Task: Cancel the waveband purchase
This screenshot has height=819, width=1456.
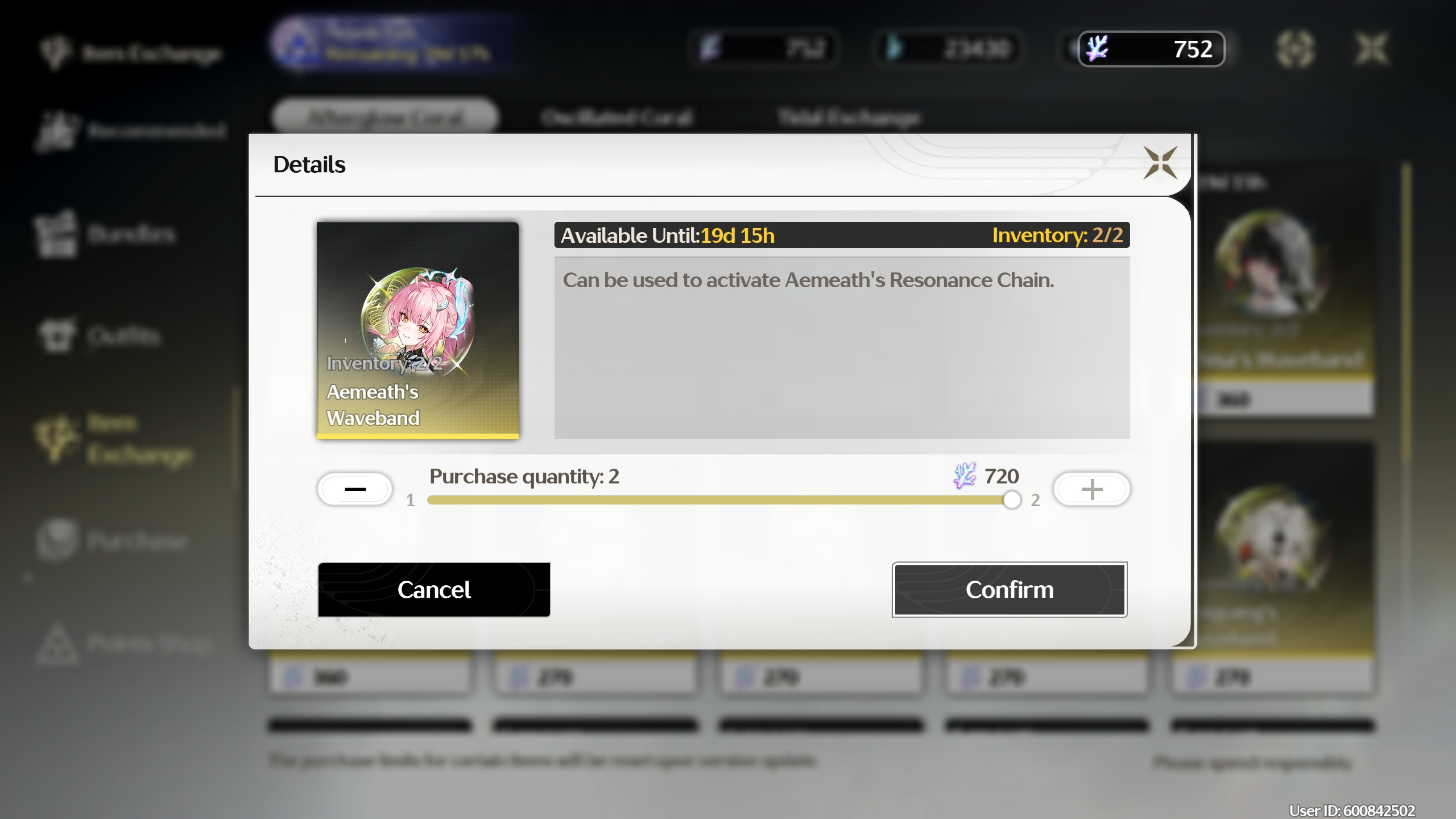Action: click(434, 590)
